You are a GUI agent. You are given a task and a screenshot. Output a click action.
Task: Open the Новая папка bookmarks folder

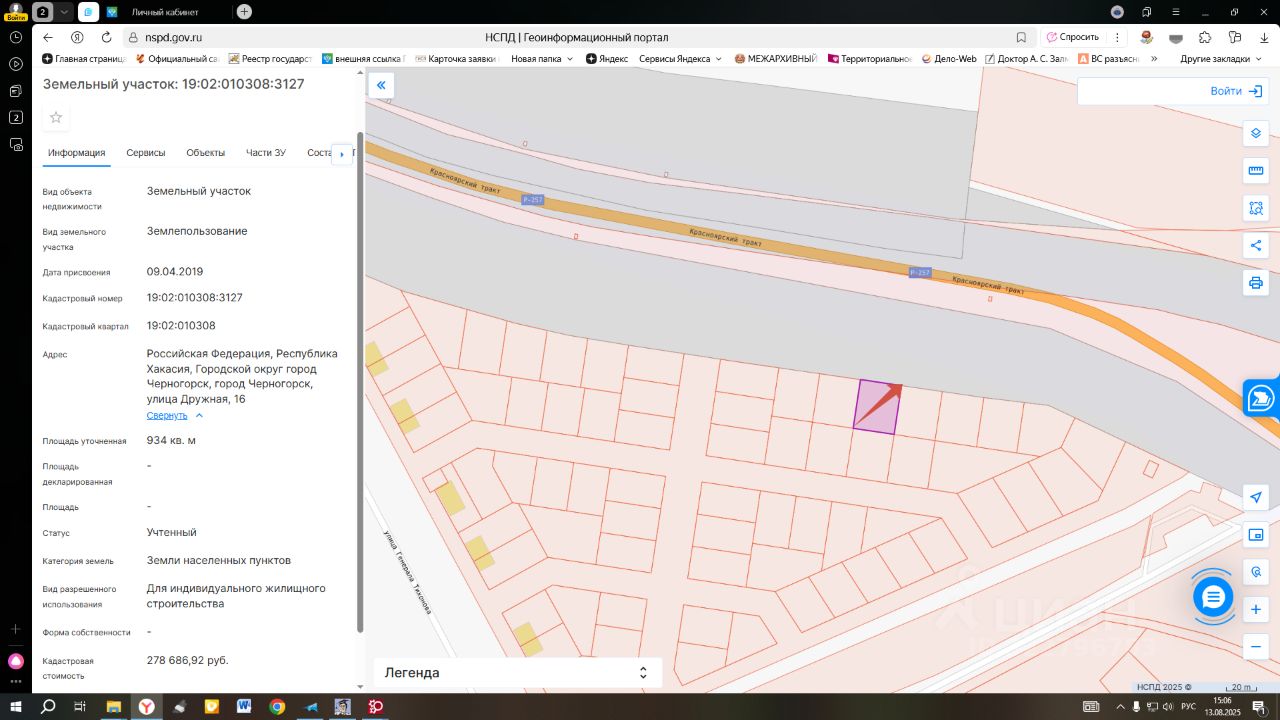542,59
